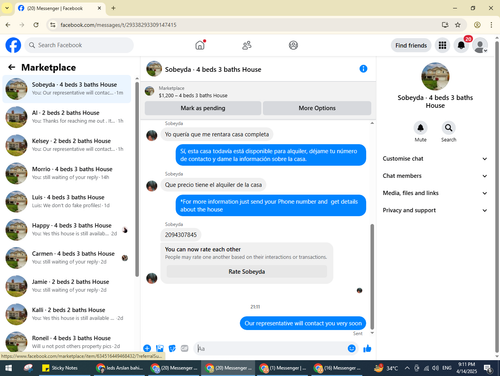Viewport: 500px width, 376px height.
Task: Click the browser address bar URL
Action: 118,25
